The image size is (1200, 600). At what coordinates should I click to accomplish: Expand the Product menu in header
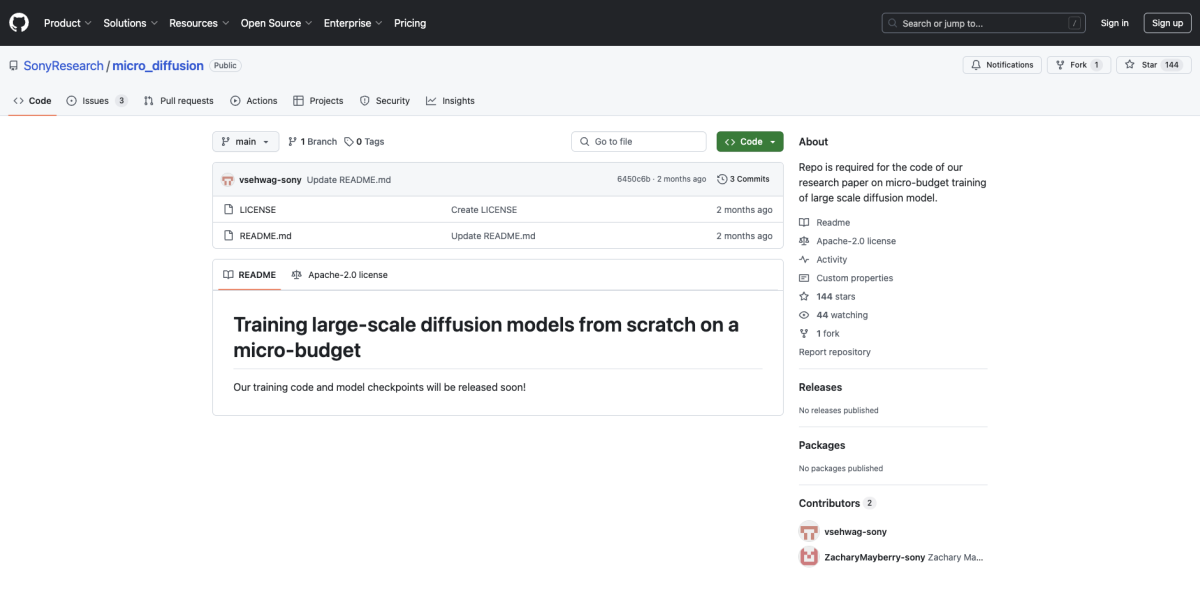(68, 23)
